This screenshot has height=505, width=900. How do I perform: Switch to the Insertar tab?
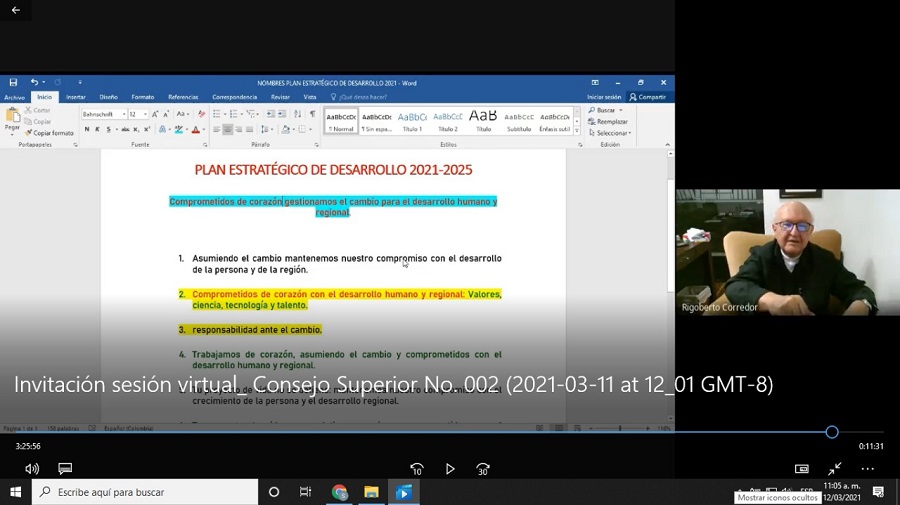[x=76, y=97]
